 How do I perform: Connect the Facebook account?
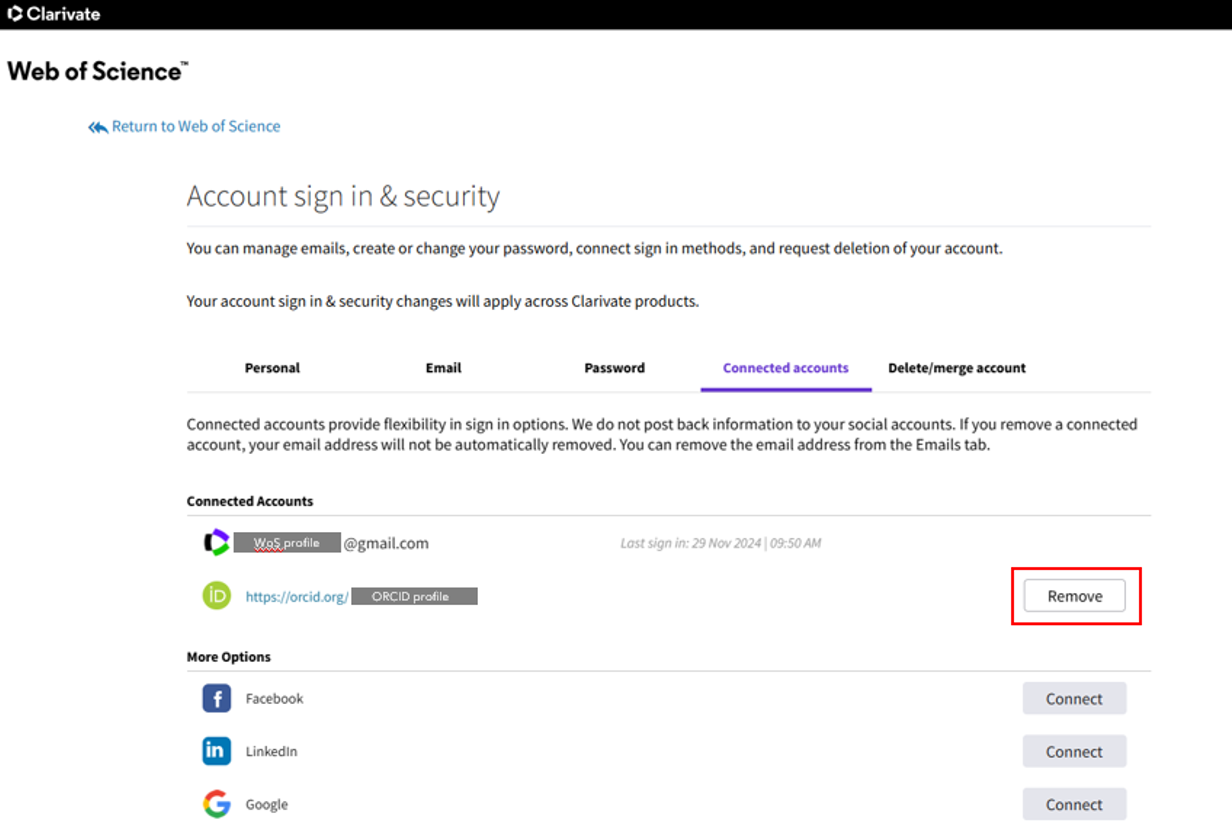coord(1074,699)
